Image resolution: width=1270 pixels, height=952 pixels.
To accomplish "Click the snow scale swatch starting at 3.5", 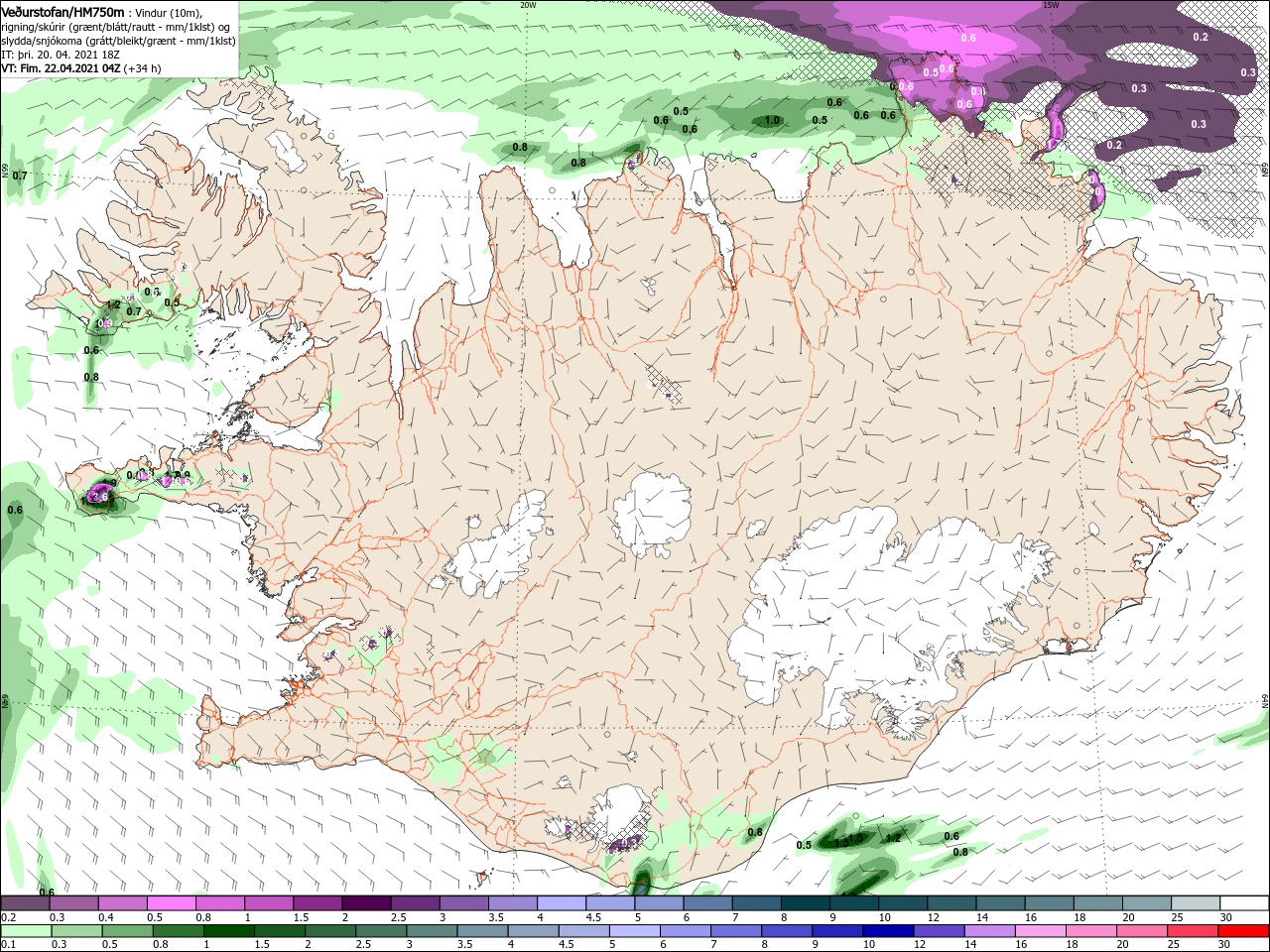I will (x=512, y=903).
